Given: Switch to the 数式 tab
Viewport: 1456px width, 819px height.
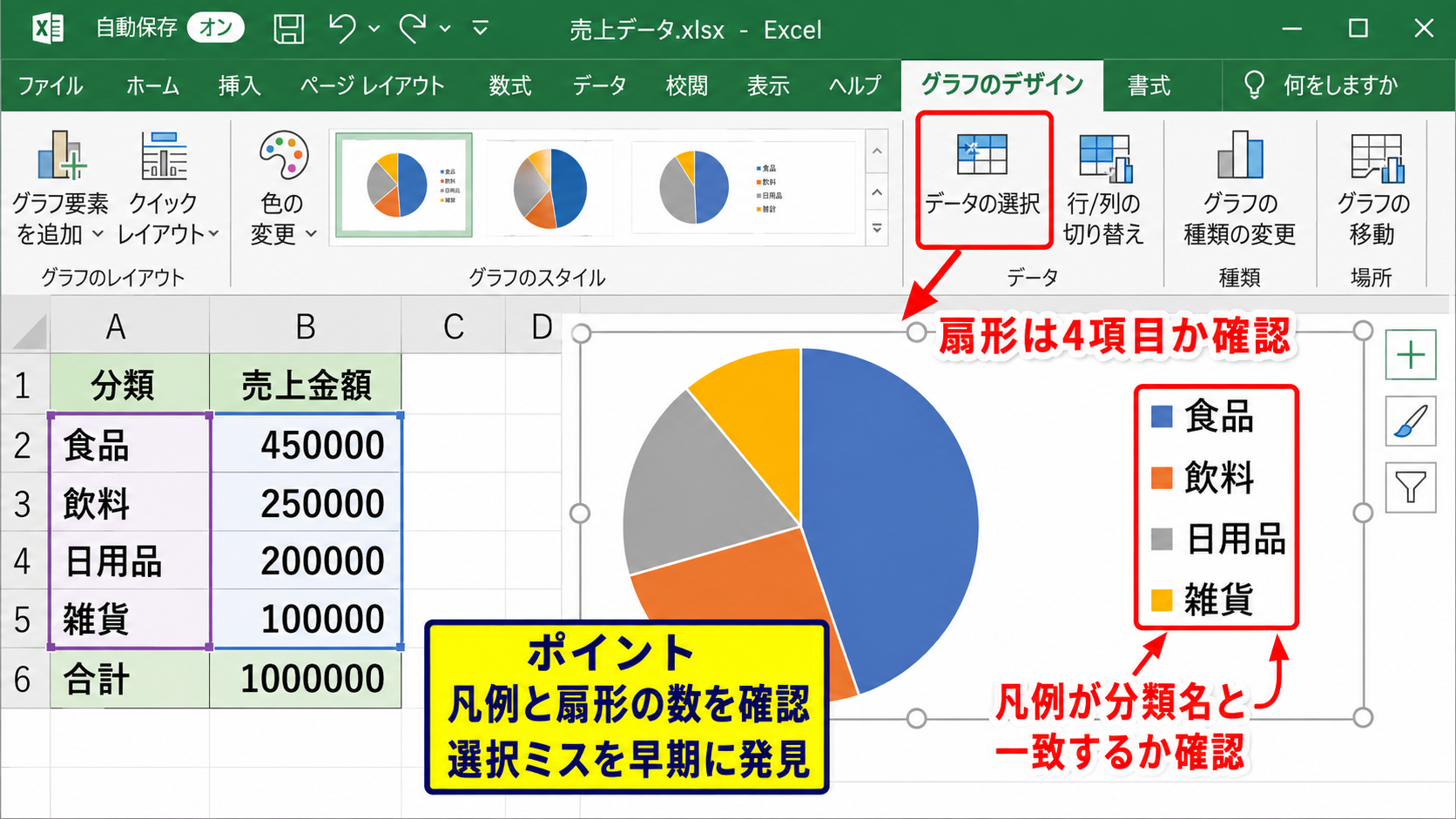Looking at the screenshot, I should click(510, 85).
